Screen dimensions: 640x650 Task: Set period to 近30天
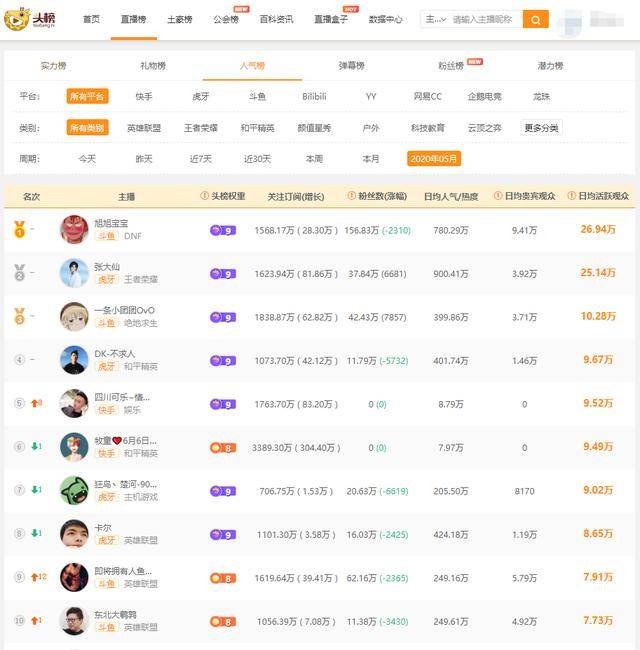[x=257, y=159]
